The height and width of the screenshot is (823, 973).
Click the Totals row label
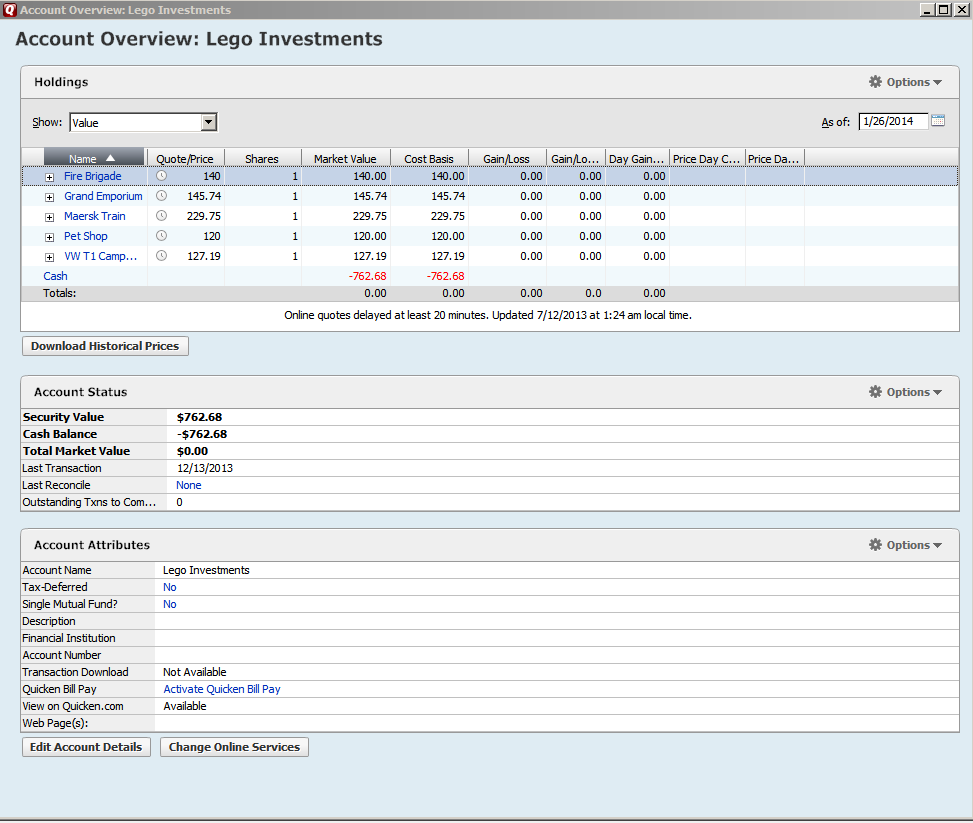[x=60, y=293]
